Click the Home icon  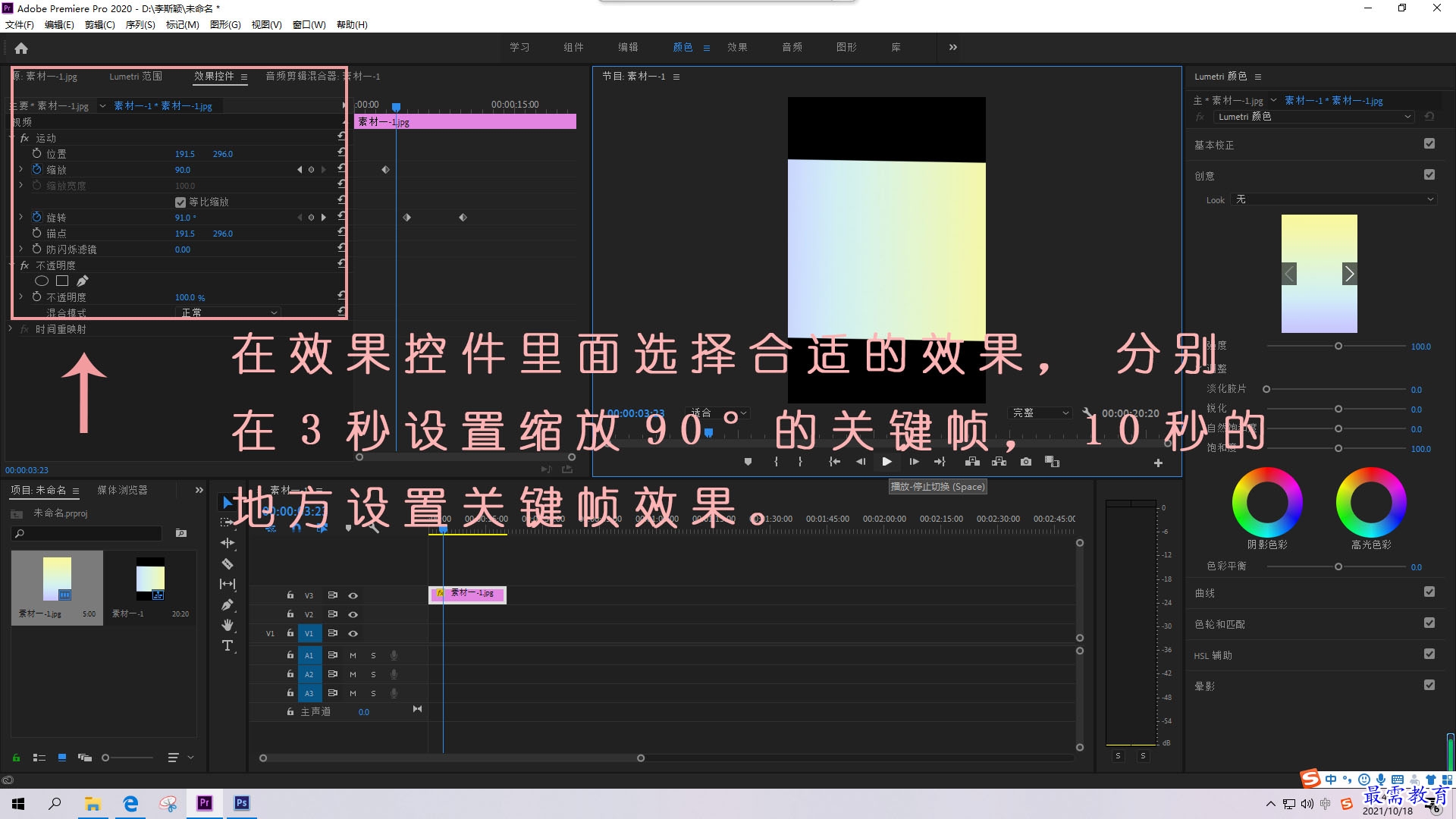[21, 48]
